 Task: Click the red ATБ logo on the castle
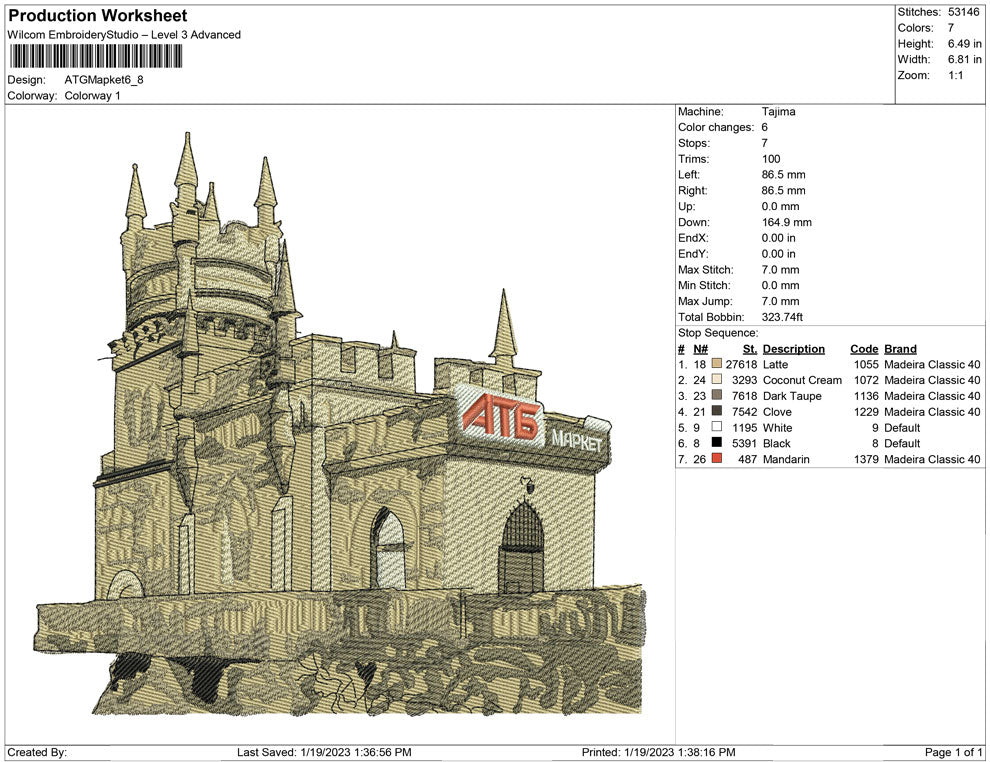(500, 420)
